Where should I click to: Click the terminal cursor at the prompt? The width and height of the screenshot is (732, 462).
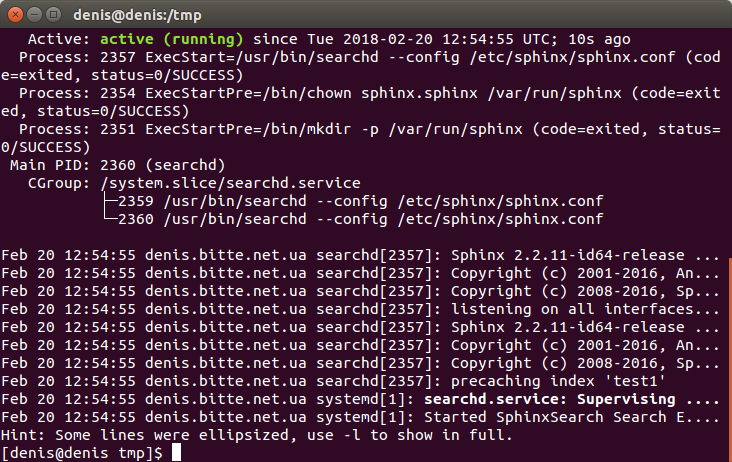[176, 453]
